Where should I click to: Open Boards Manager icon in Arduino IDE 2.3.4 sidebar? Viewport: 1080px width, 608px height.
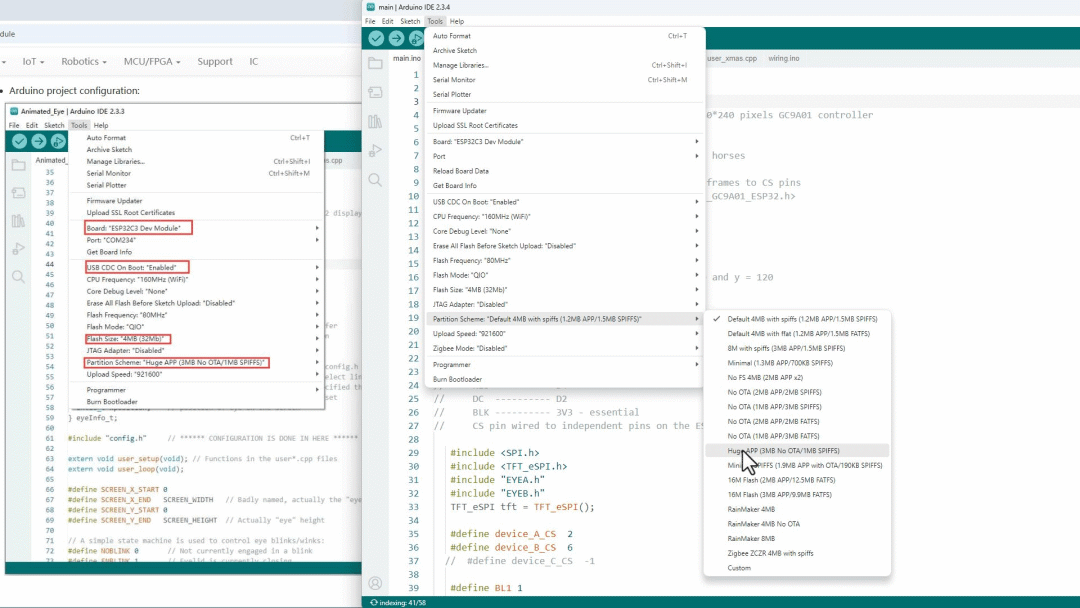(x=375, y=92)
